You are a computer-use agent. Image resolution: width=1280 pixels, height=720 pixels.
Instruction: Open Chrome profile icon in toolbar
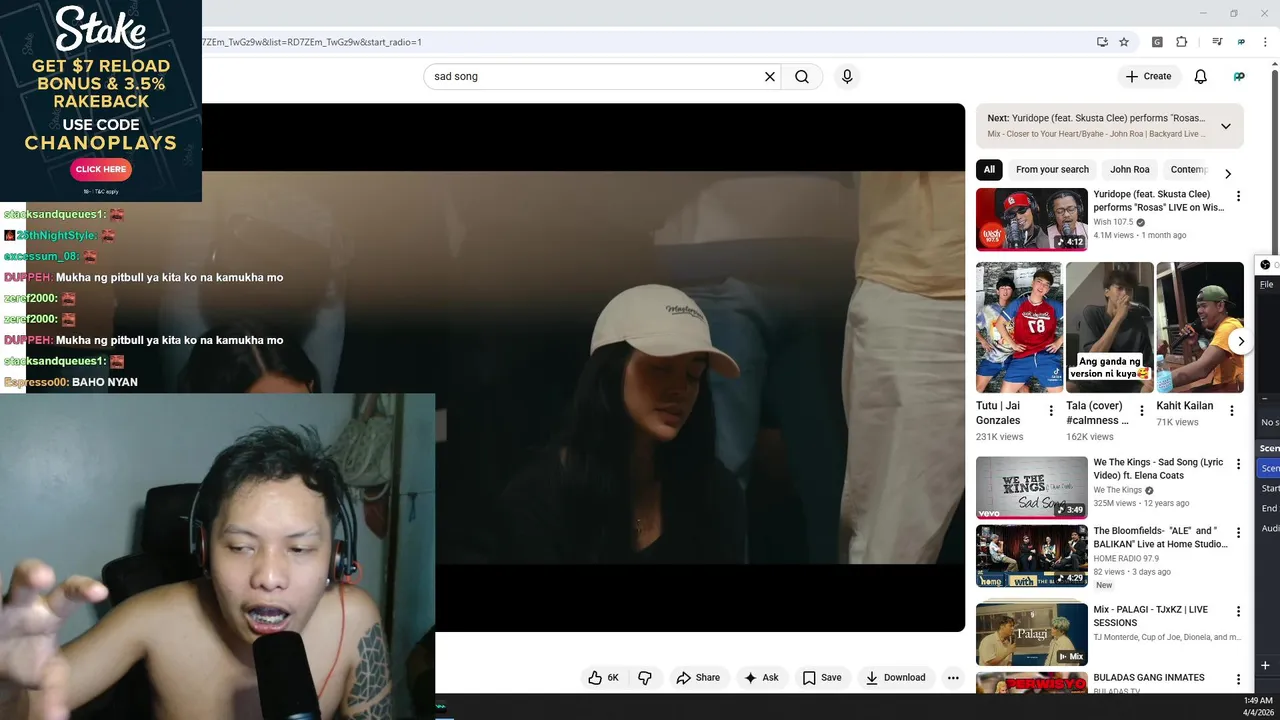pyautogui.click(x=1241, y=42)
